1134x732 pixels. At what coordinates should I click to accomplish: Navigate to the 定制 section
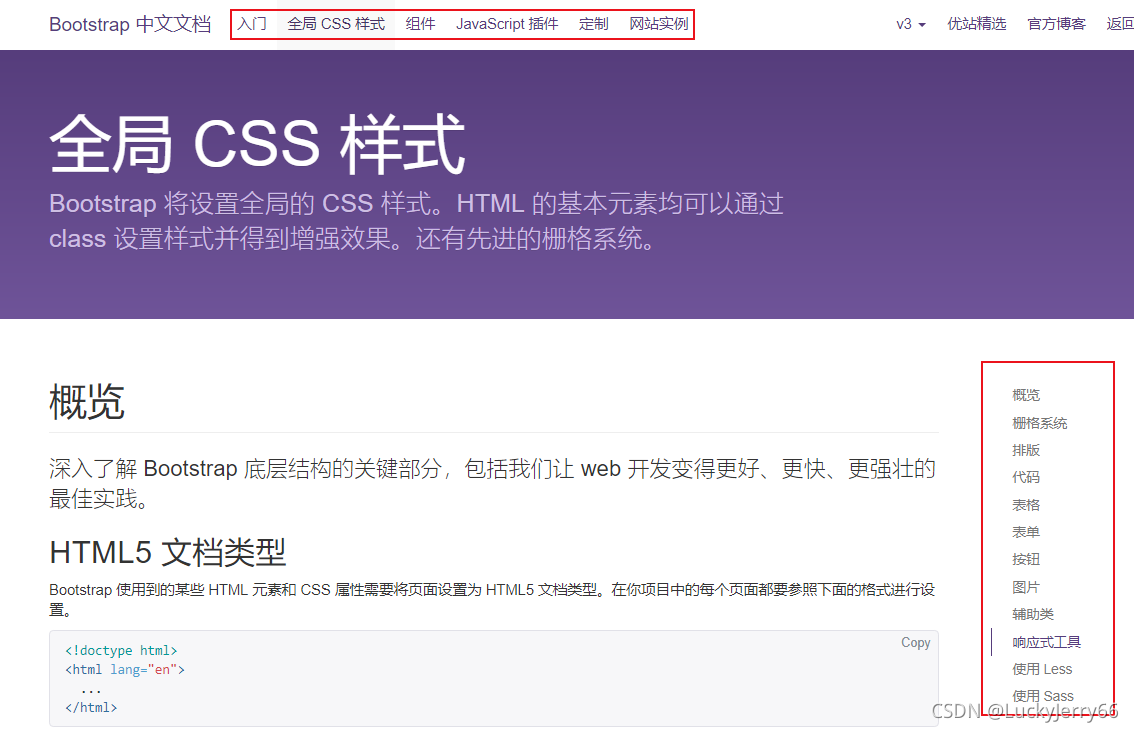tap(593, 24)
